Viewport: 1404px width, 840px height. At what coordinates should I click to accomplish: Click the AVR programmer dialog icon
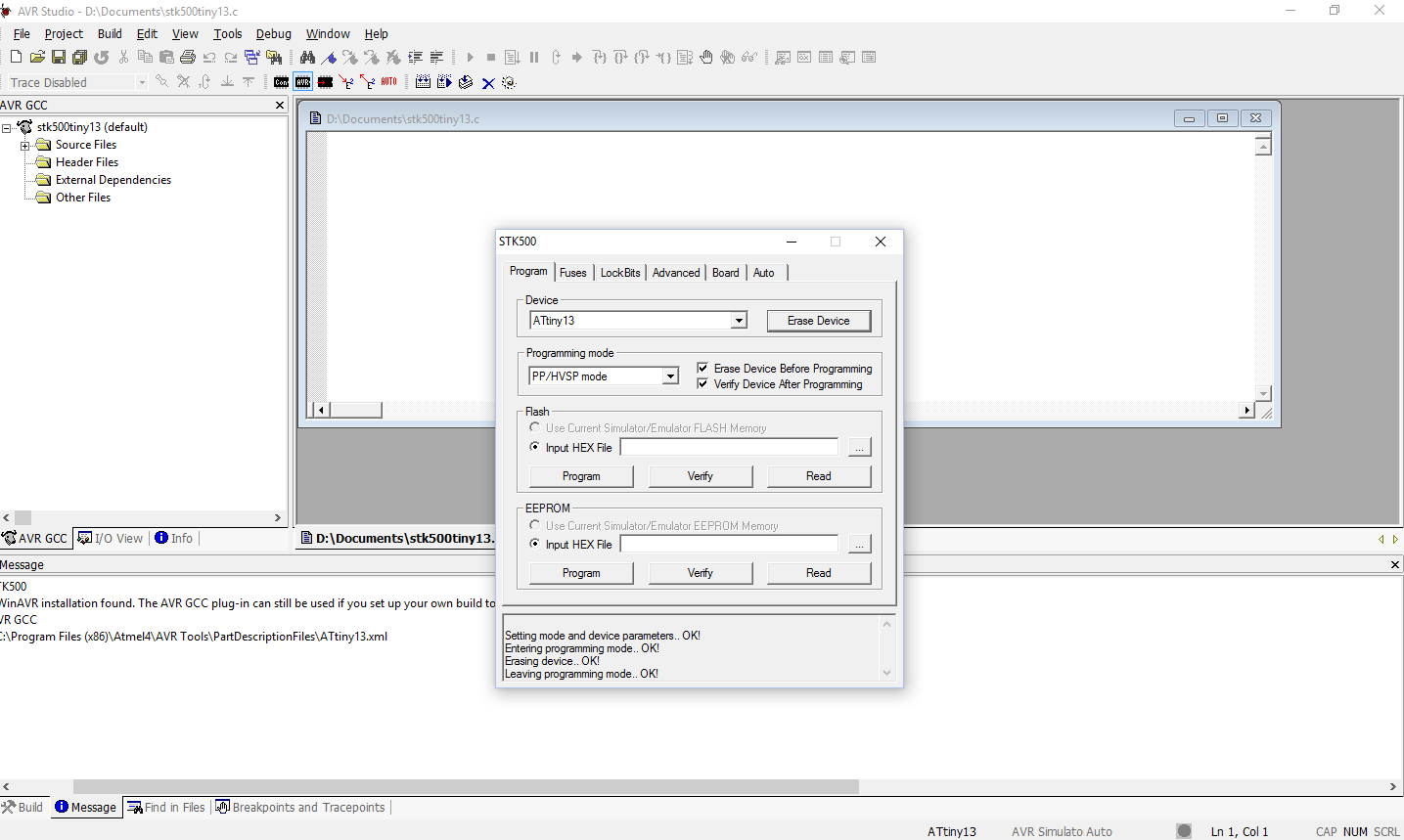(x=303, y=82)
